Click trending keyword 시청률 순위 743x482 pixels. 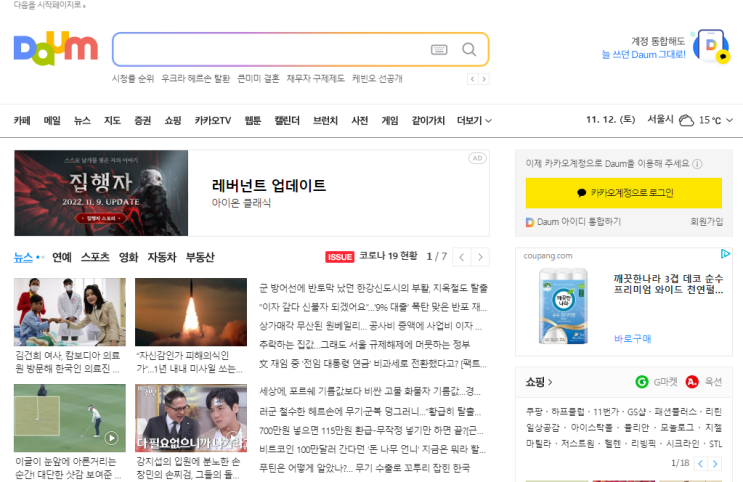(x=133, y=79)
